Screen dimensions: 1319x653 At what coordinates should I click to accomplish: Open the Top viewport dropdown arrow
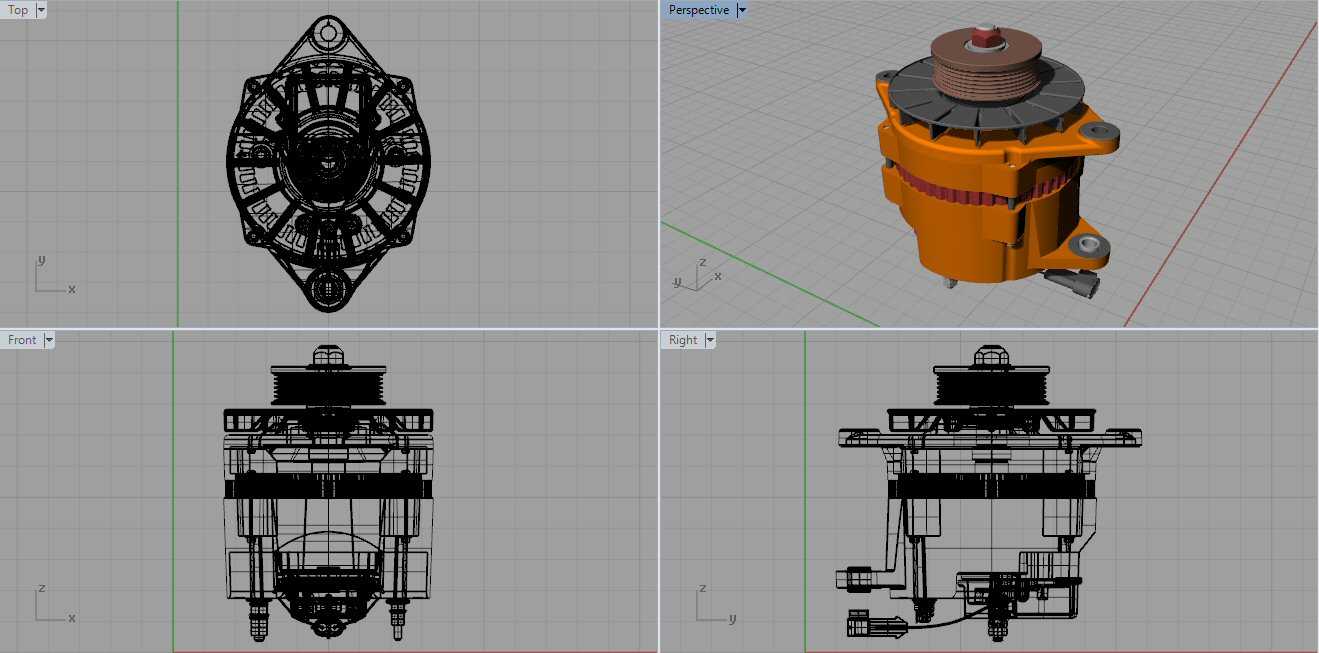click(x=41, y=10)
